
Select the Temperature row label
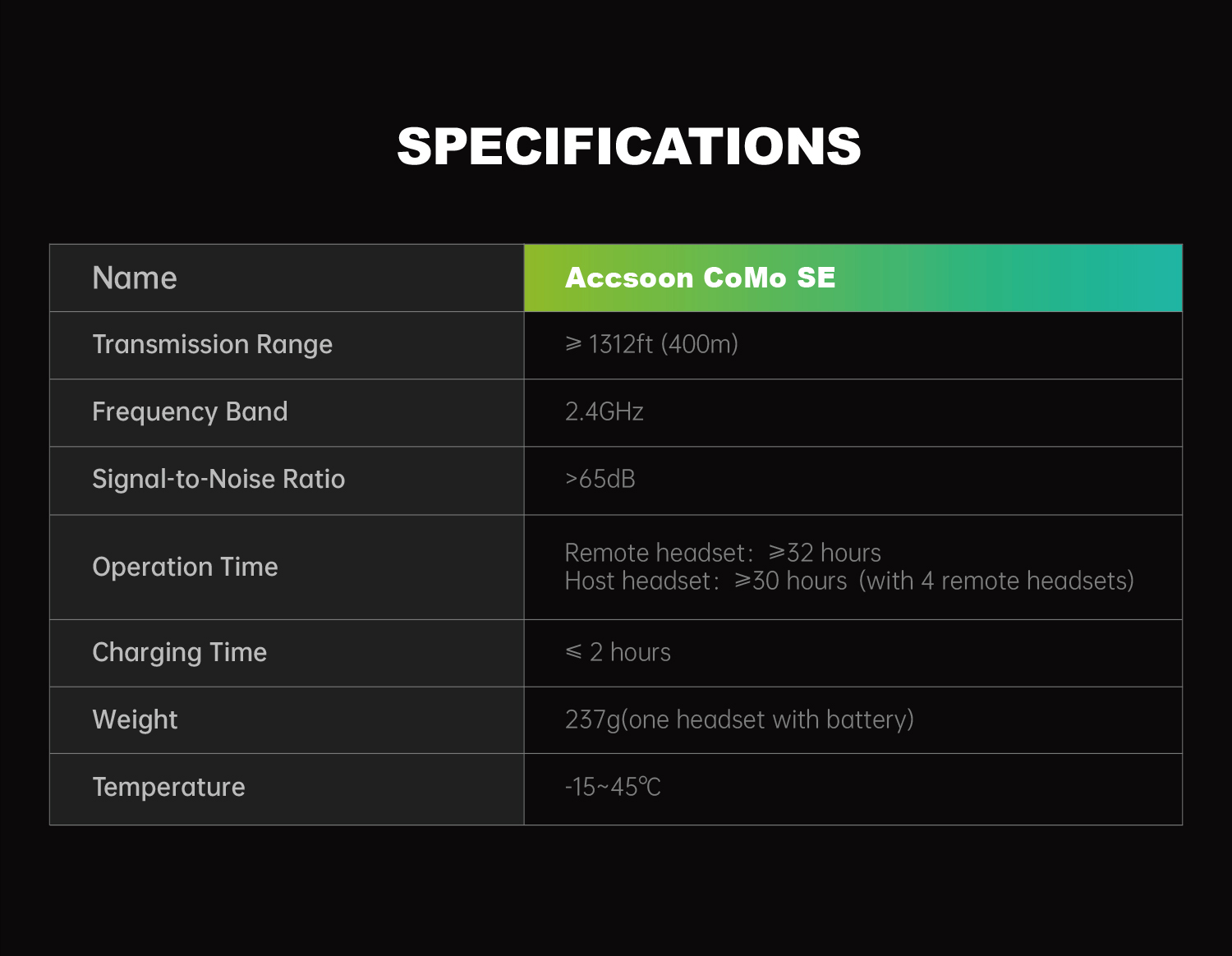[x=168, y=787]
